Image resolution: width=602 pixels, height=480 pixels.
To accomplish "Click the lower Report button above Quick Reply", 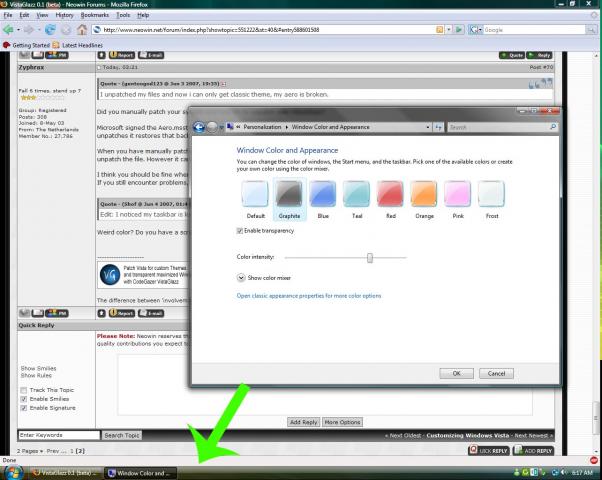I will coord(122,313).
